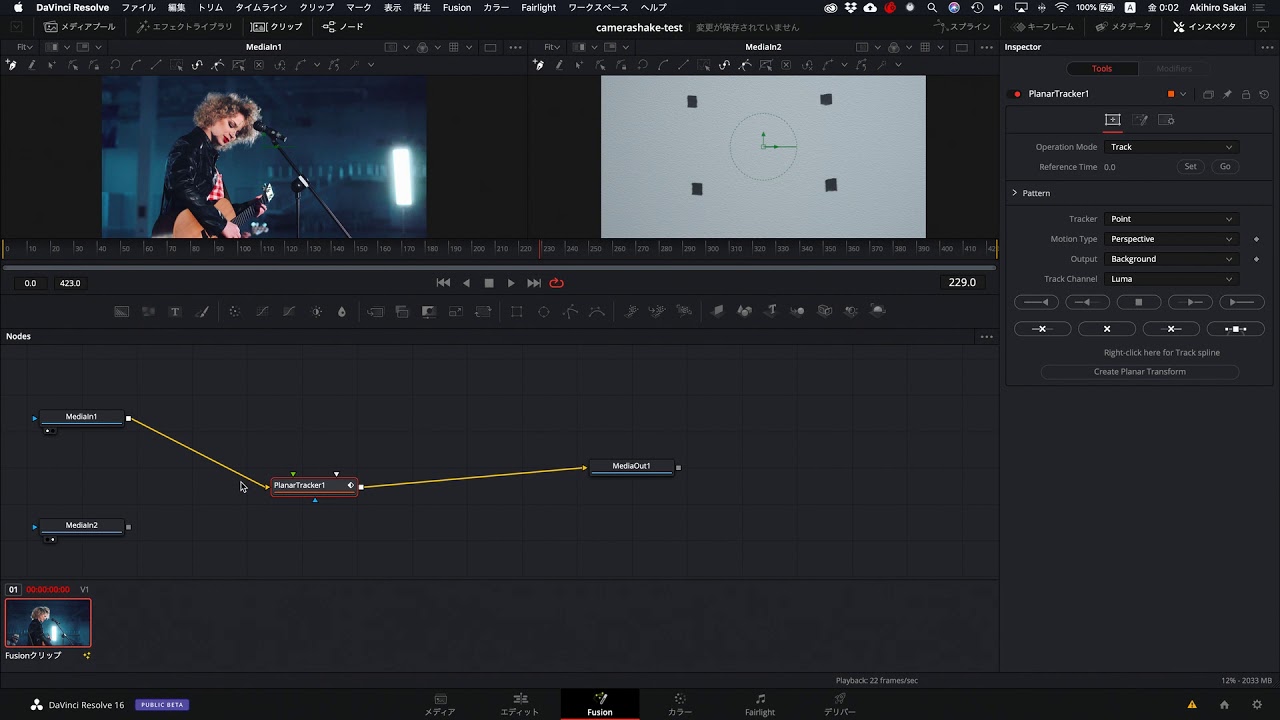Add a Fast Noise node from the toolbar
This screenshot has height=720, width=1280.
pos(148,311)
